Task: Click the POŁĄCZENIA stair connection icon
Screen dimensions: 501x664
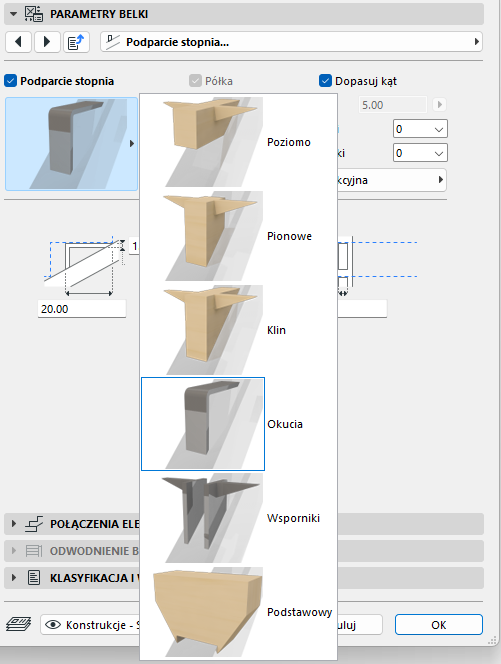Action: (x=34, y=524)
